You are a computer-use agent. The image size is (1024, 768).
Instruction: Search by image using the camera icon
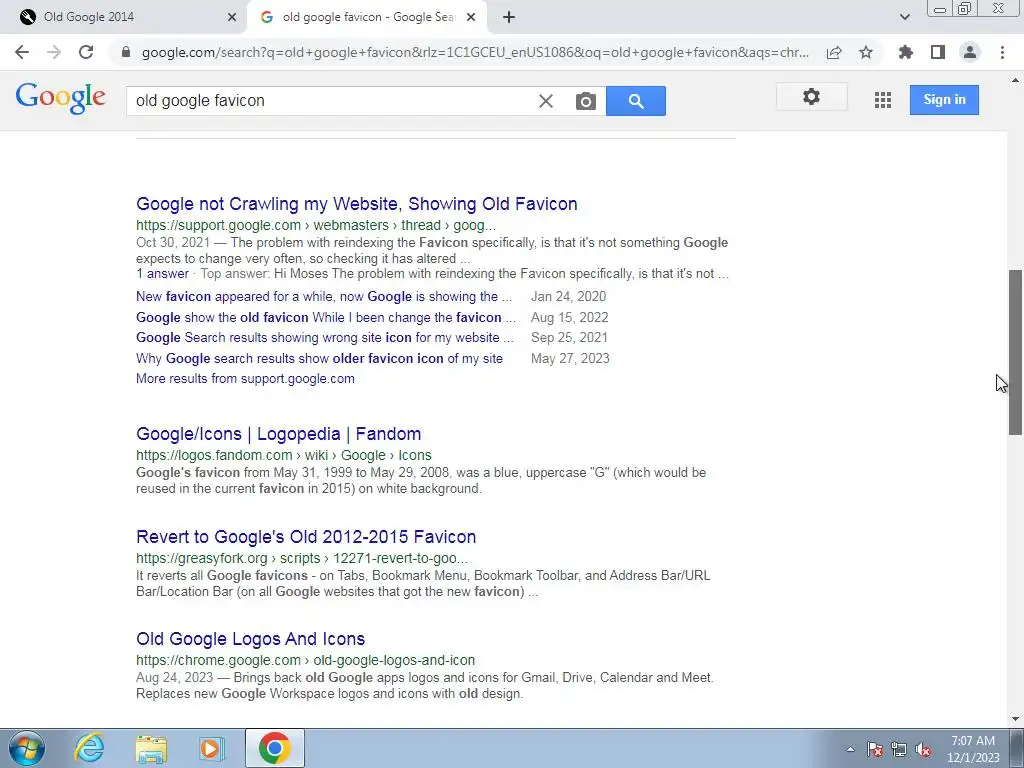click(x=586, y=101)
